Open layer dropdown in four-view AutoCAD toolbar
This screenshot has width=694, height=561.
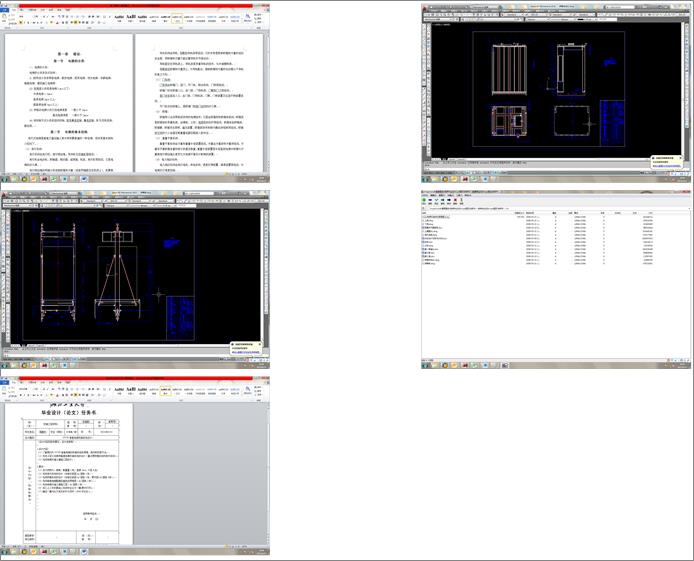492,19
